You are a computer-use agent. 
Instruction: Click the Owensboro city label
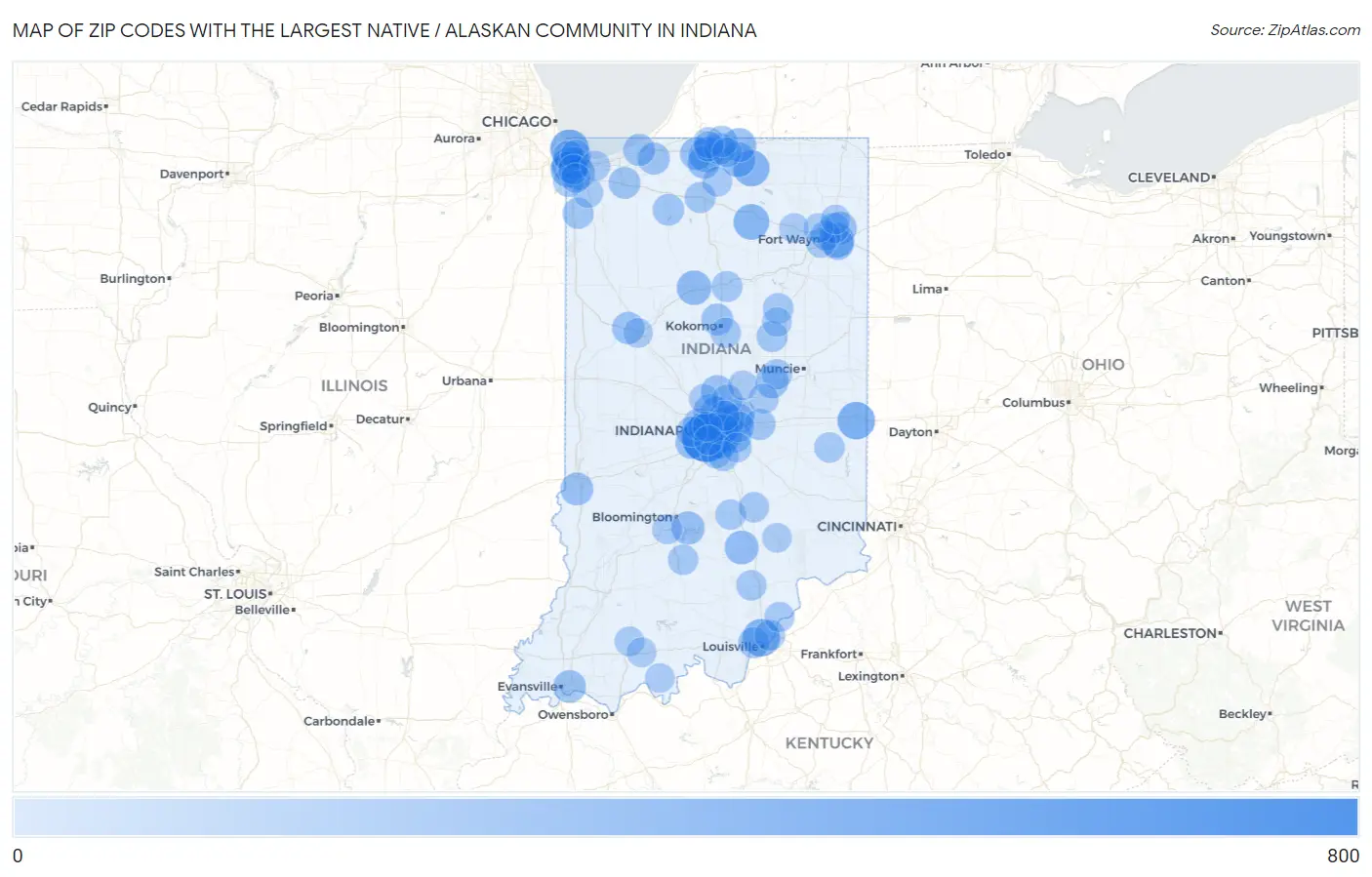coord(574,714)
